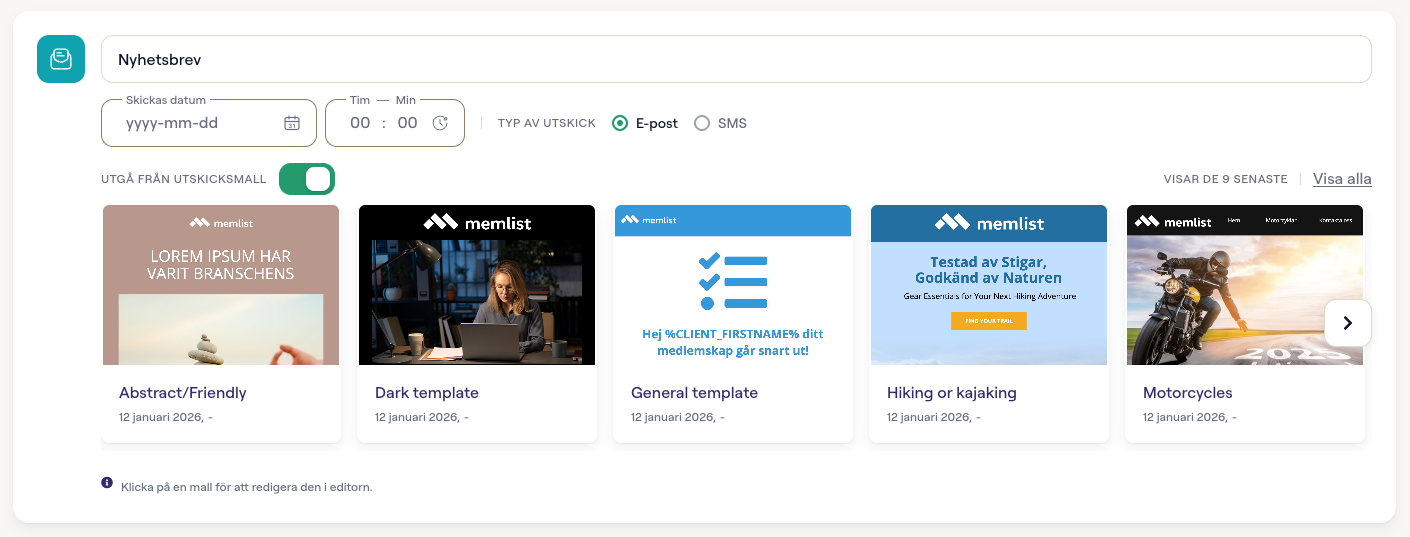Viewport: 1410px width, 537px height.
Task: Click the date under Hiking or kajaking
Action: coord(933,417)
